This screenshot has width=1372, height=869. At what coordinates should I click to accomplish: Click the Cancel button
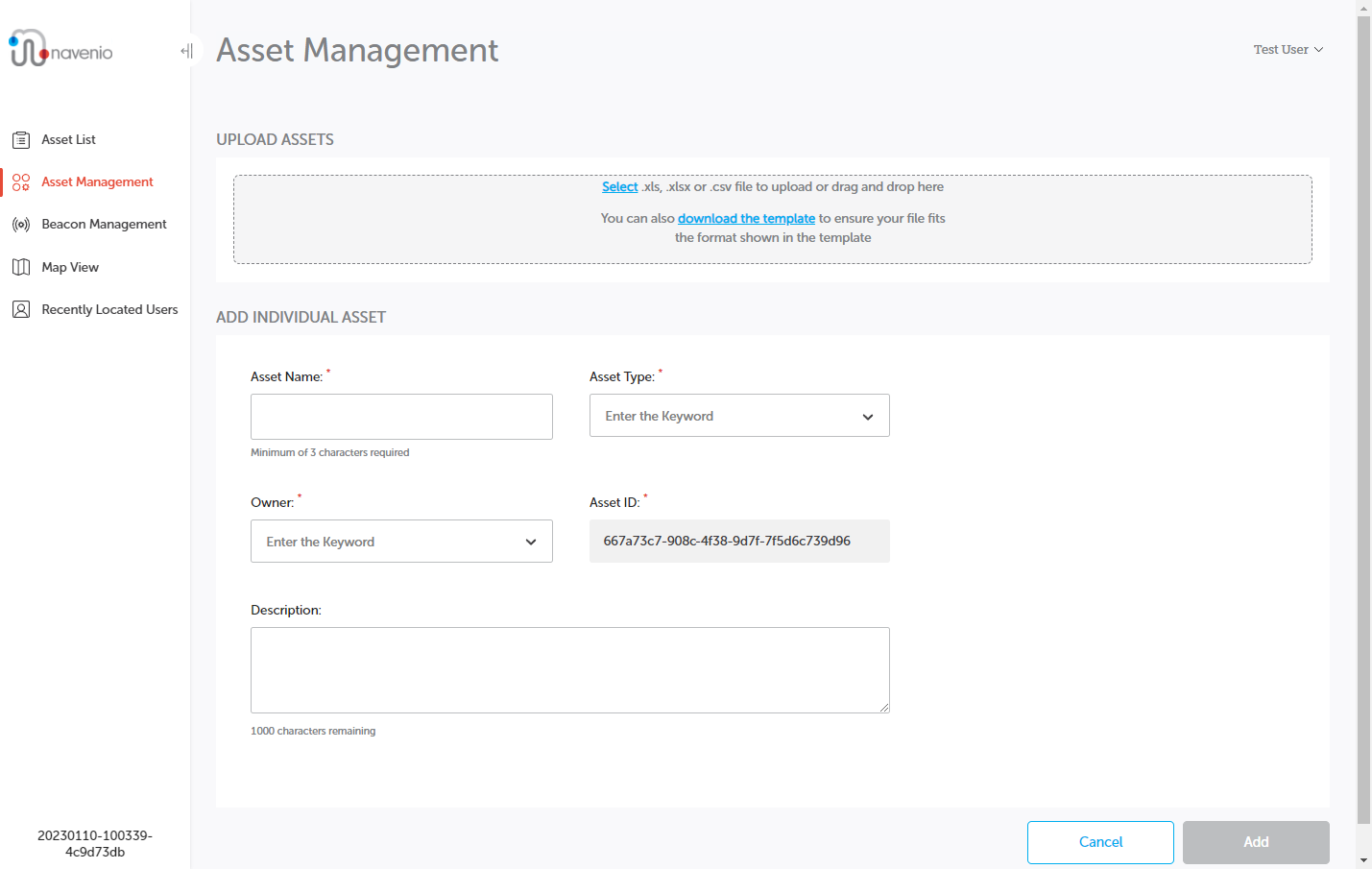[1100, 842]
